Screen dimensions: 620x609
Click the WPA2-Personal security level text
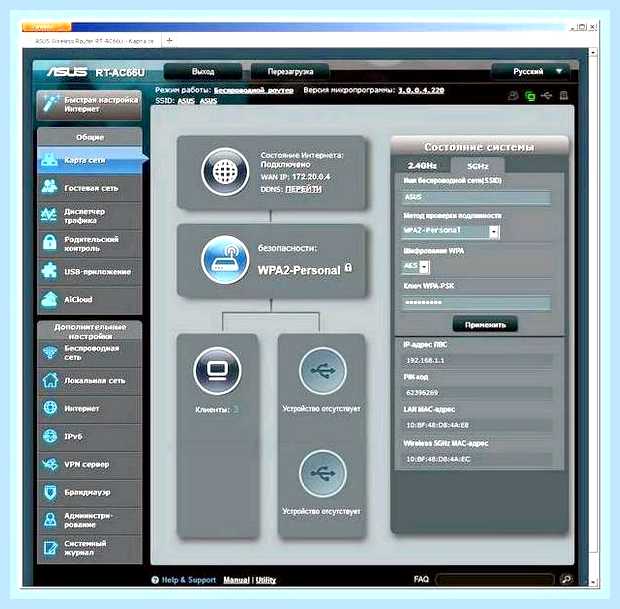299,270
